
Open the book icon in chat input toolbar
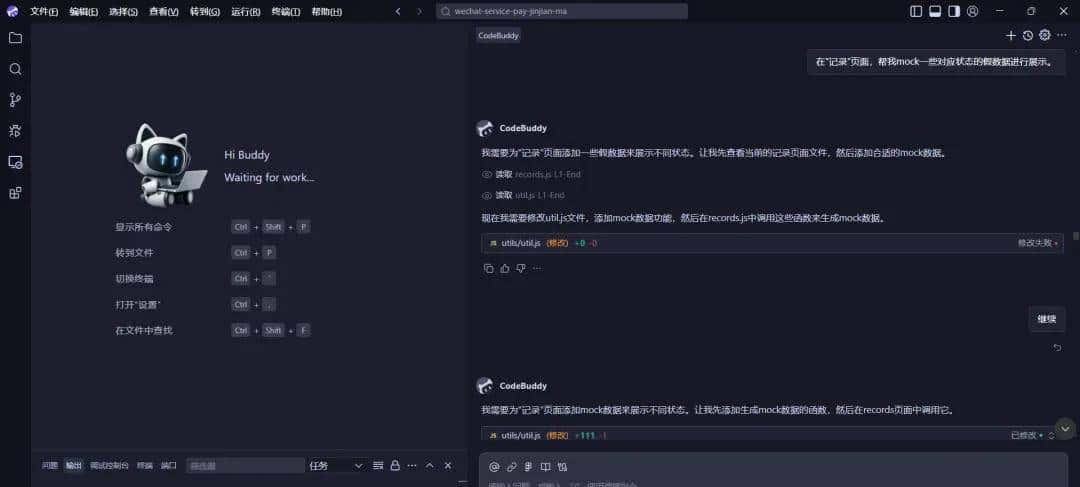point(546,466)
